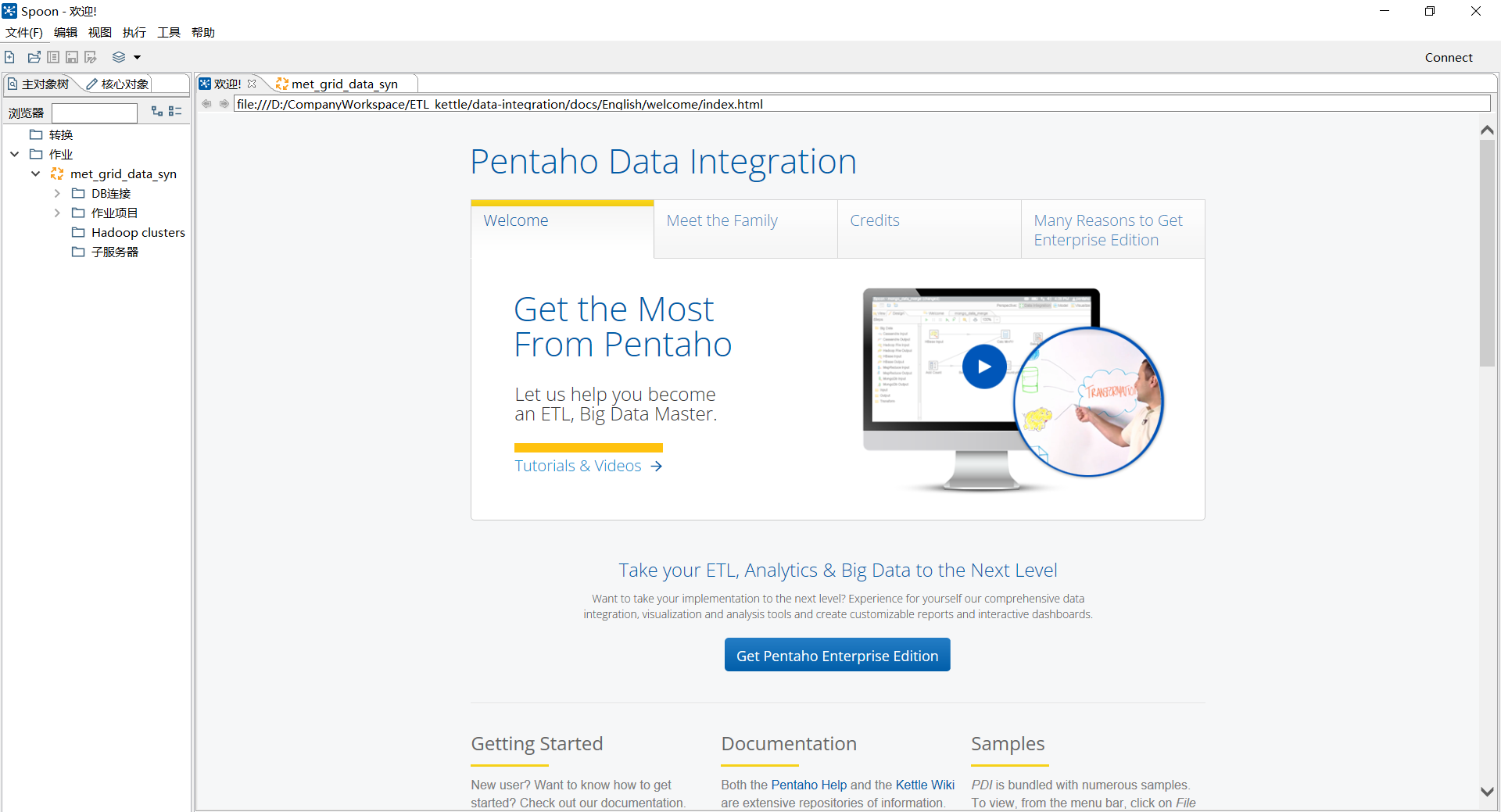Expand the DB连接 tree node

(x=57, y=193)
